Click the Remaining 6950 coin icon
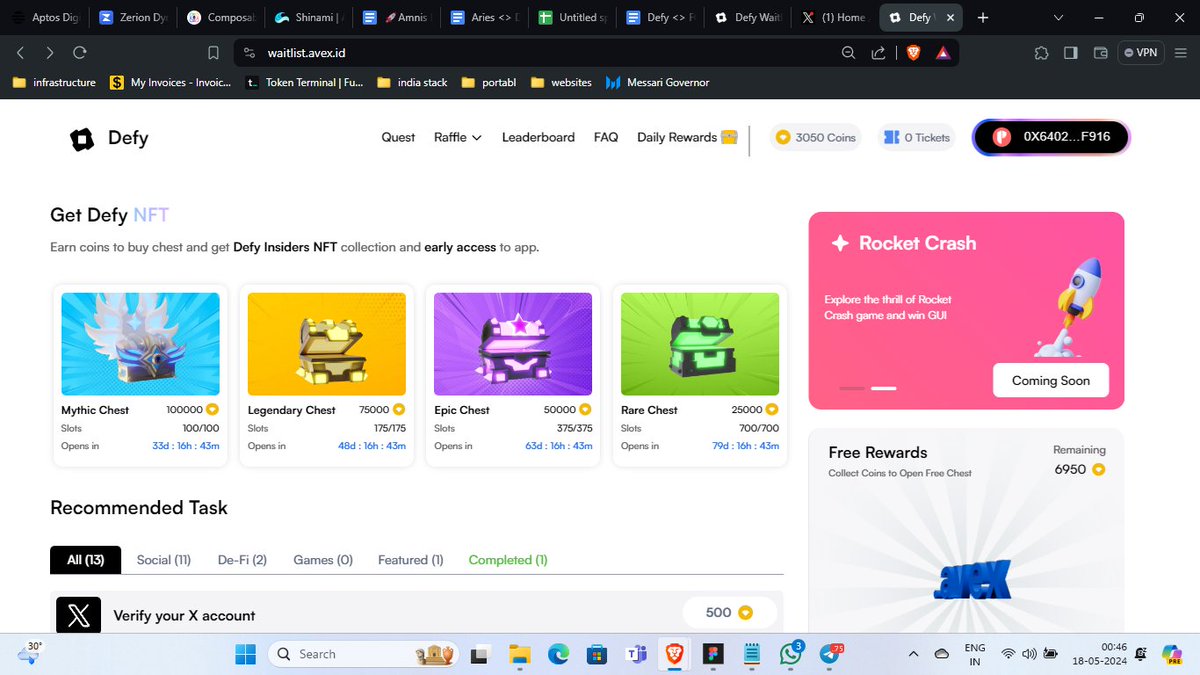The width and height of the screenshot is (1200, 675). (x=1098, y=469)
